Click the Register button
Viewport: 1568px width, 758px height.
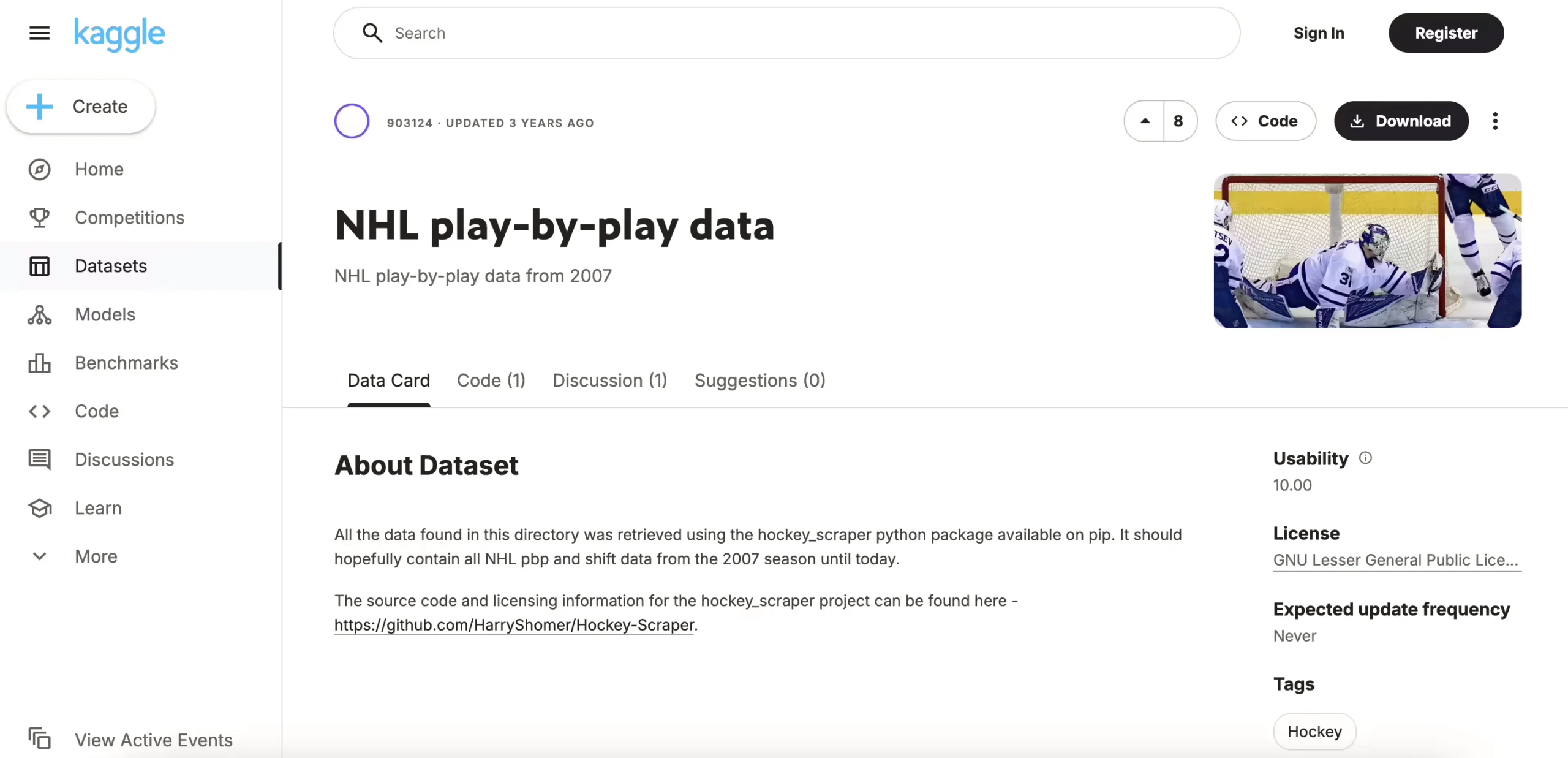point(1446,33)
